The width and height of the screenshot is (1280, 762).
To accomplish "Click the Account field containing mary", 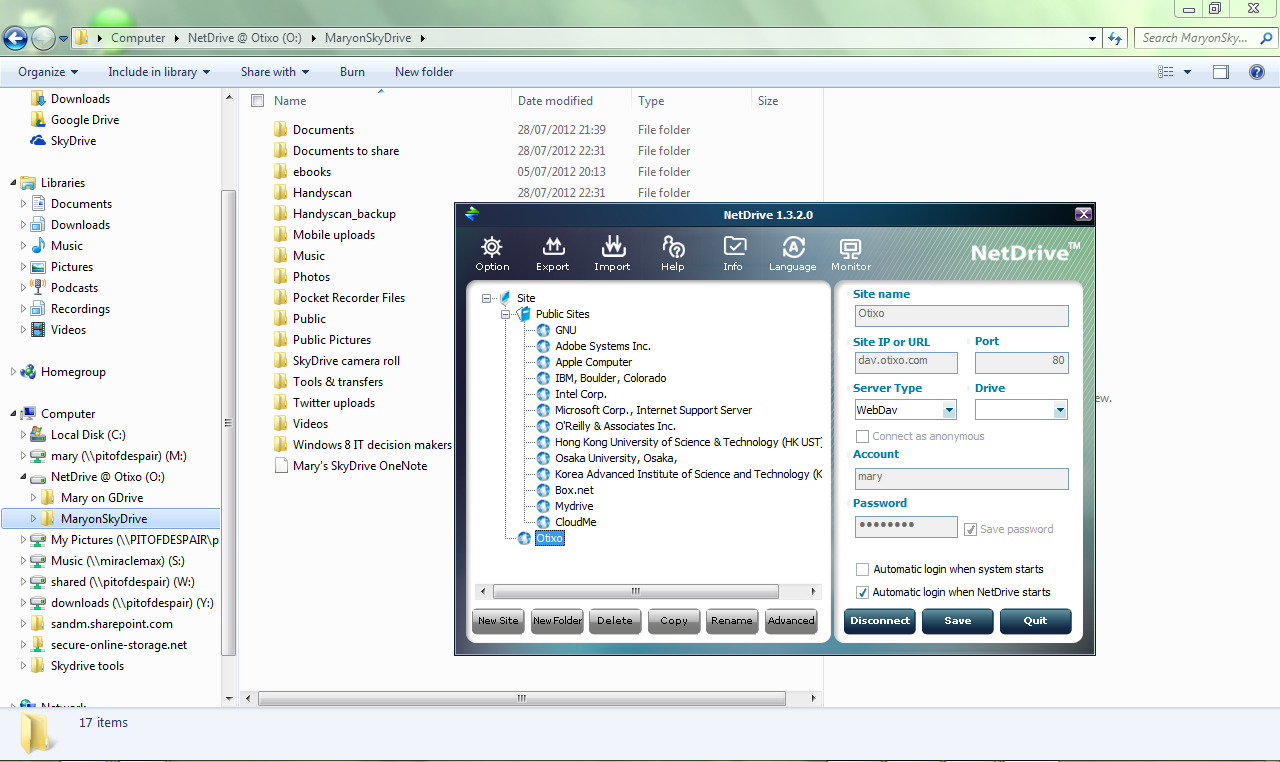I will (961, 478).
